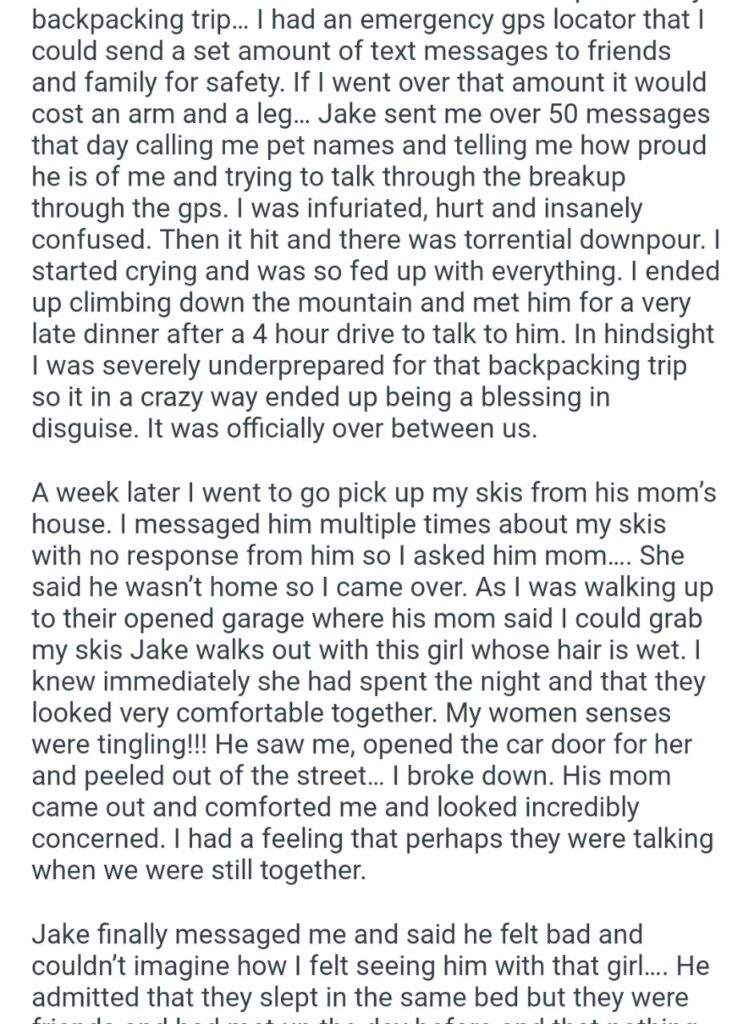Click the phrase "Jake finally messaged"
Image resolution: width=754 pixels, height=1024 pixels.
point(174,934)
